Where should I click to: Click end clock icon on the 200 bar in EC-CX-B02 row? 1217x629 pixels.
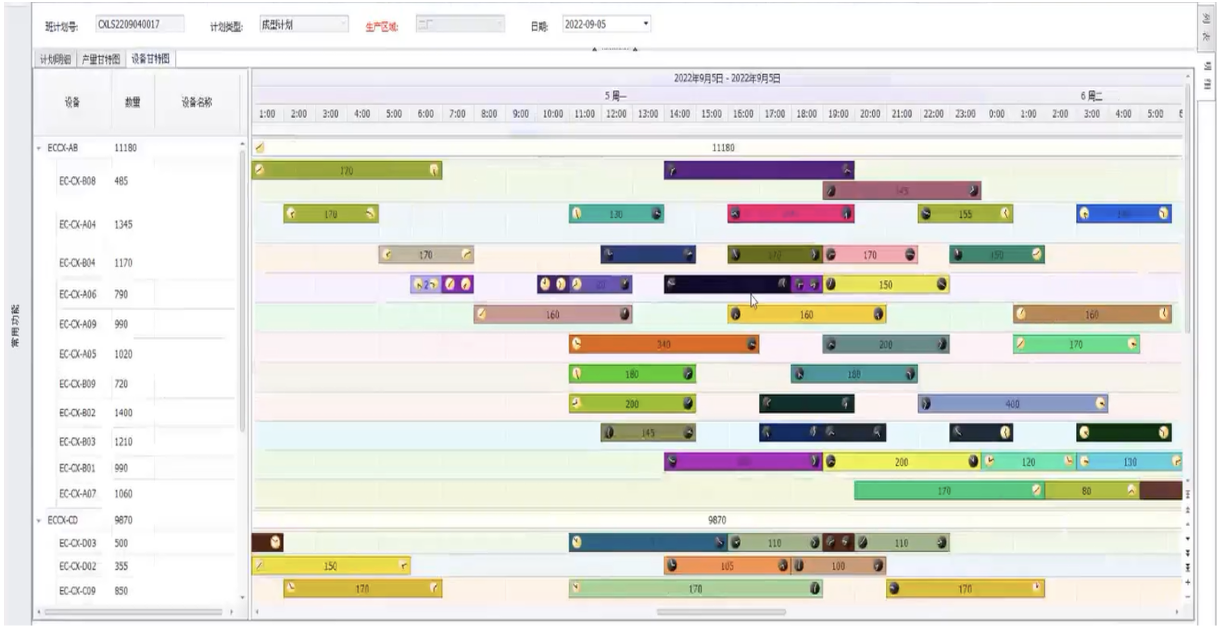[x=688, y=403]
